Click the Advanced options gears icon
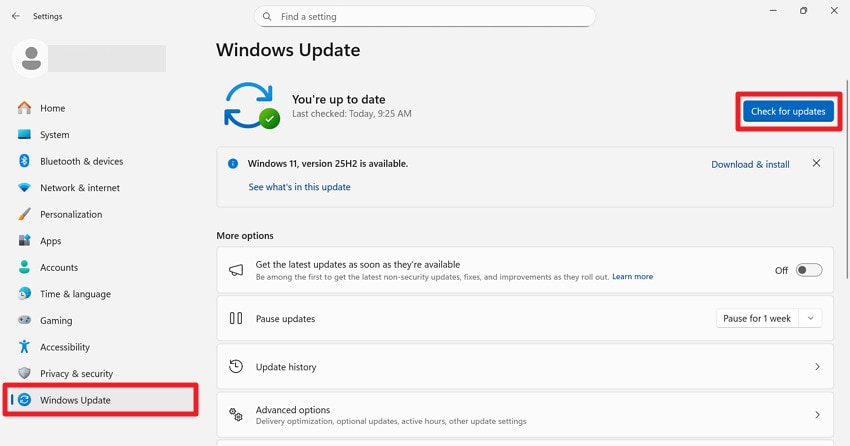This screenshot has width=850, height=446. tap(236, 415)
